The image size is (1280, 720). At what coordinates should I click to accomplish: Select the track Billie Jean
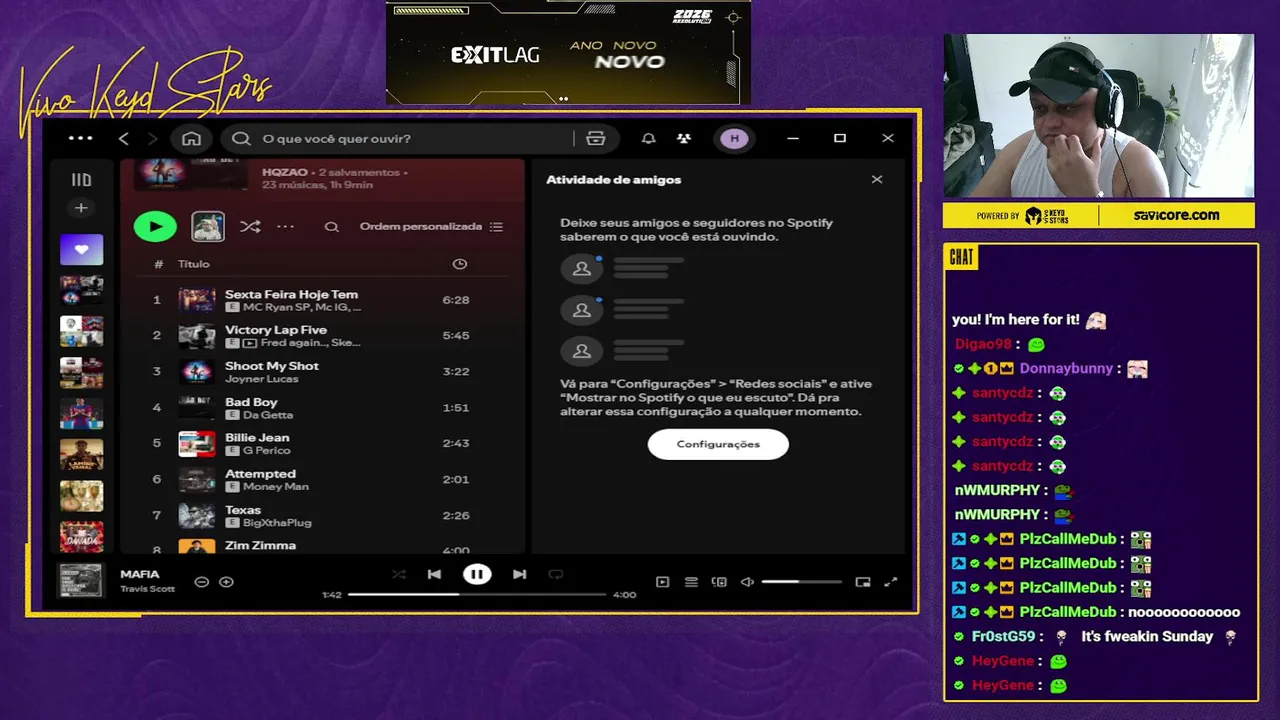pyautogui.click(x=323, y=444)
